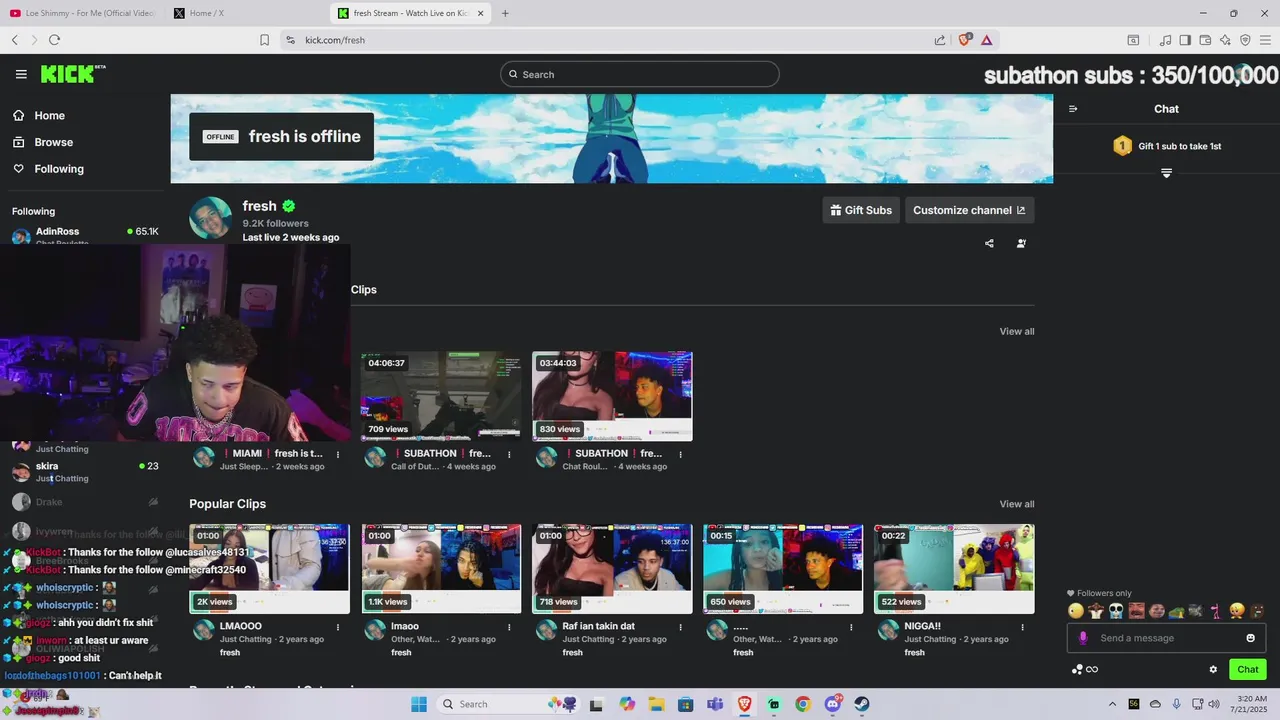The height and width of the screenshot is (720, 1280).
Task: Click the KICK logo in the header
Action: point(72,74)
